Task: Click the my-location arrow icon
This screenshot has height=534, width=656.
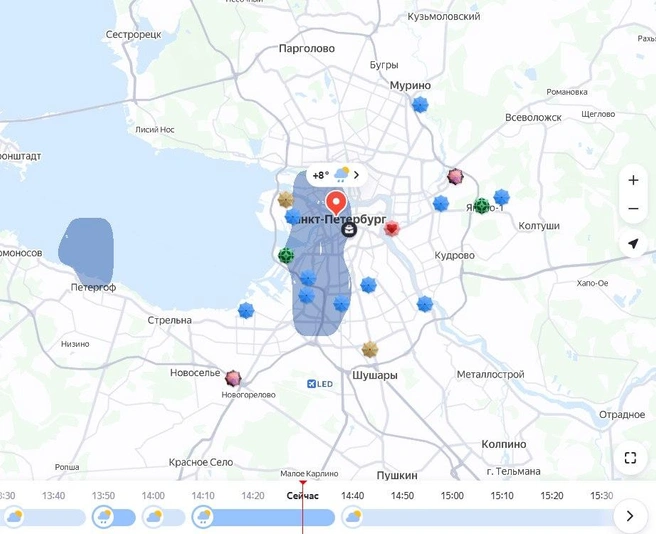Action: [633, 243]
